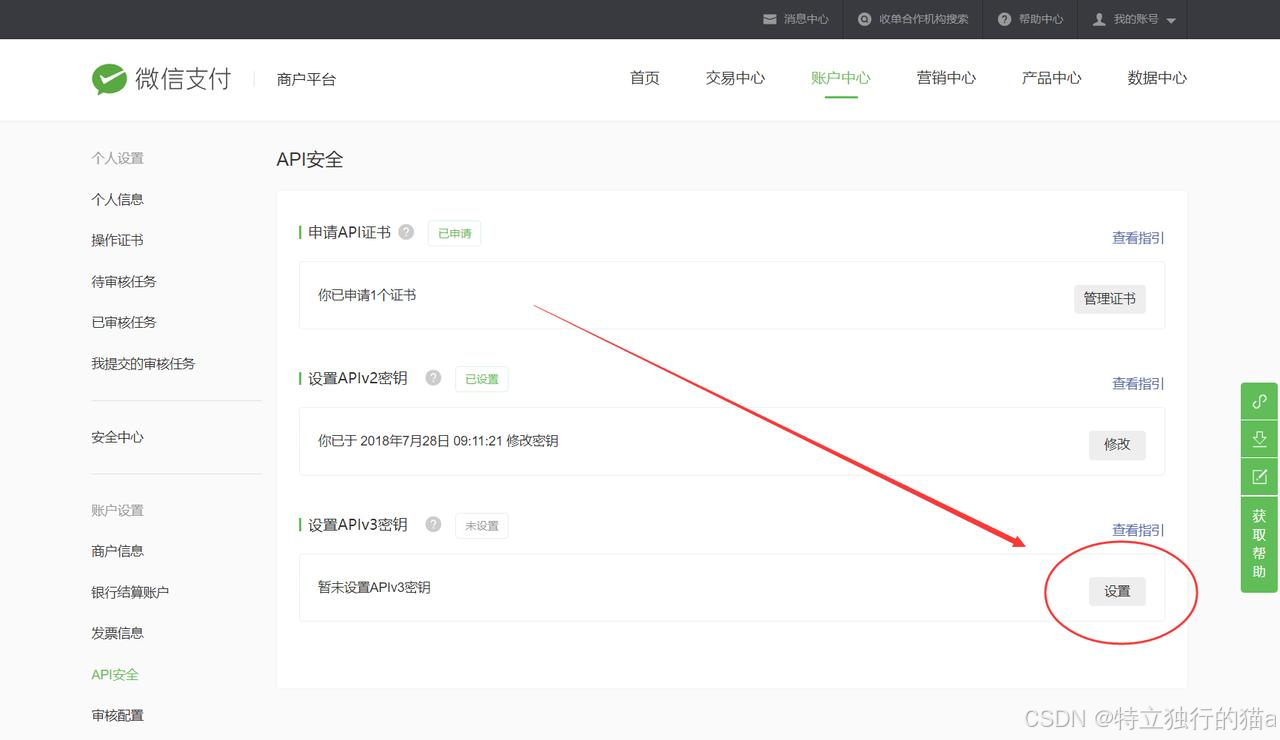Open 操作证书 in the sidebar
This screenshot has height=740, width=1280.
[118, 240]
